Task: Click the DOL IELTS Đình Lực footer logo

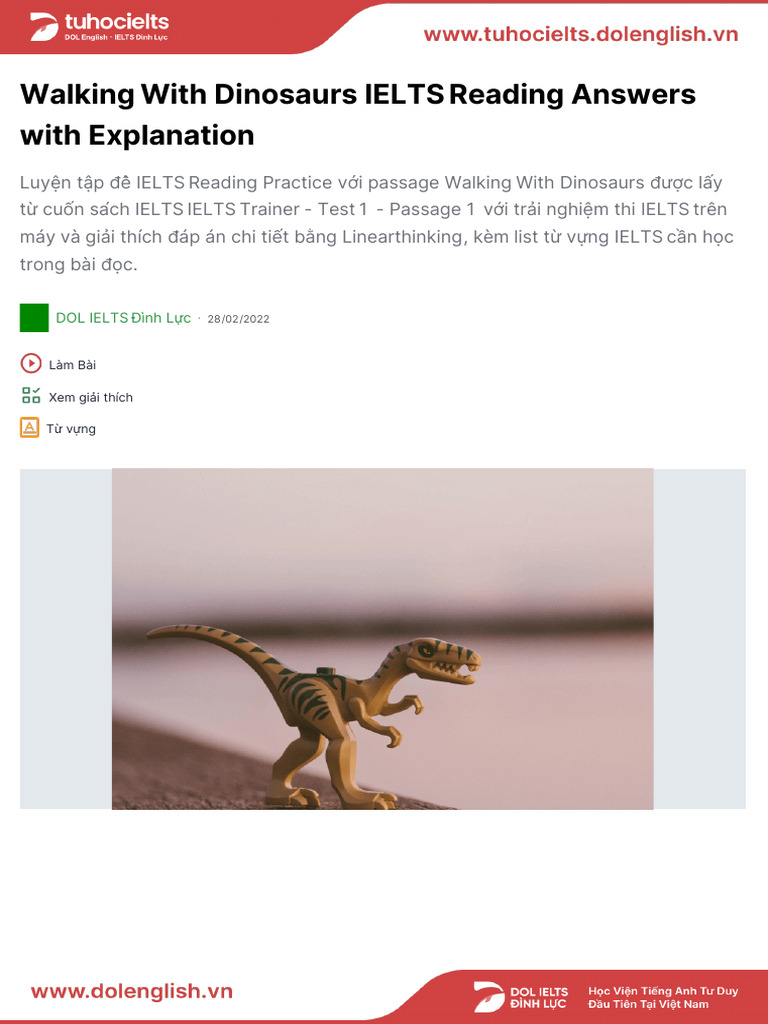Action: click(521, 997)
